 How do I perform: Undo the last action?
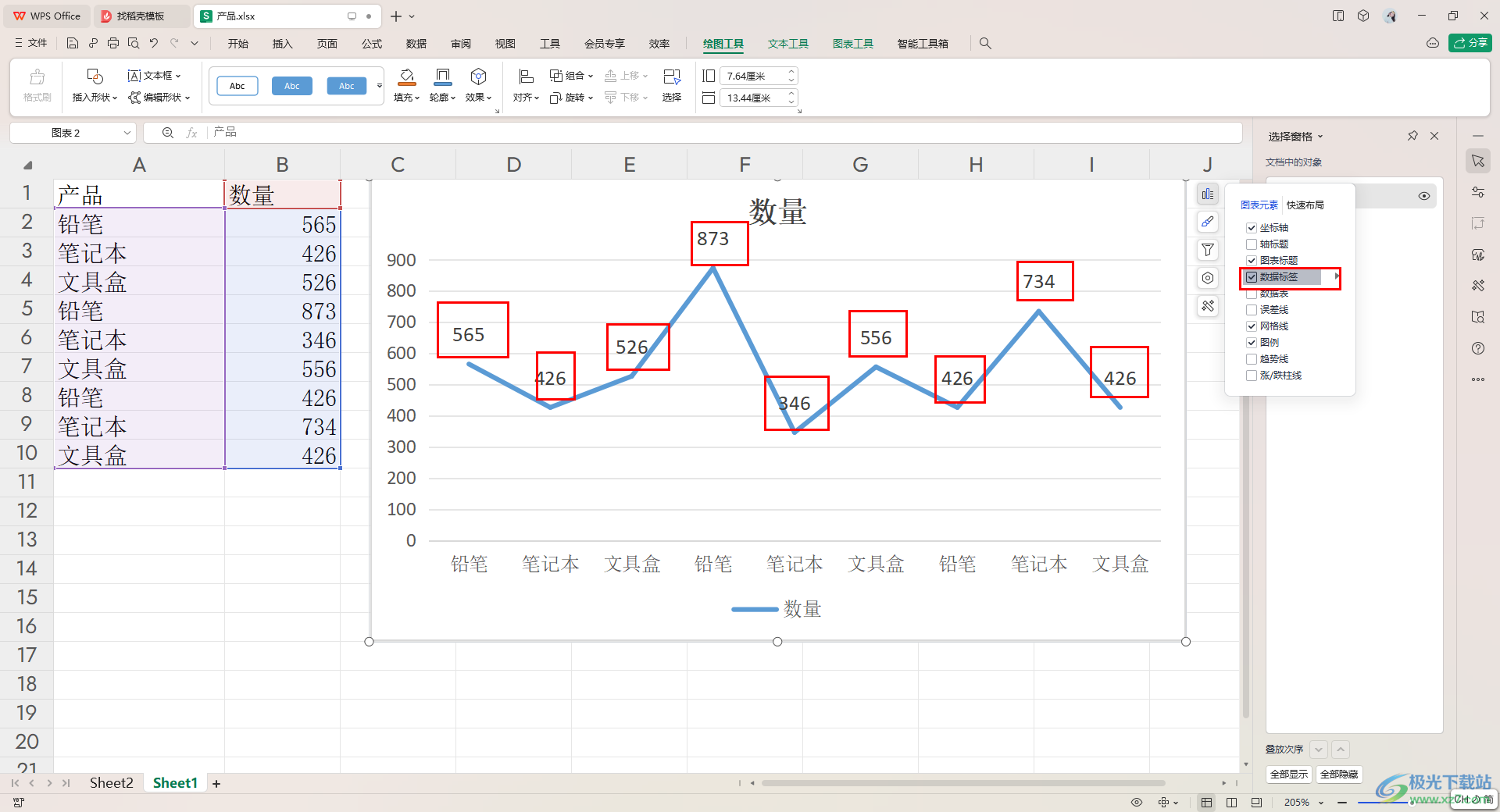point(154,44)
